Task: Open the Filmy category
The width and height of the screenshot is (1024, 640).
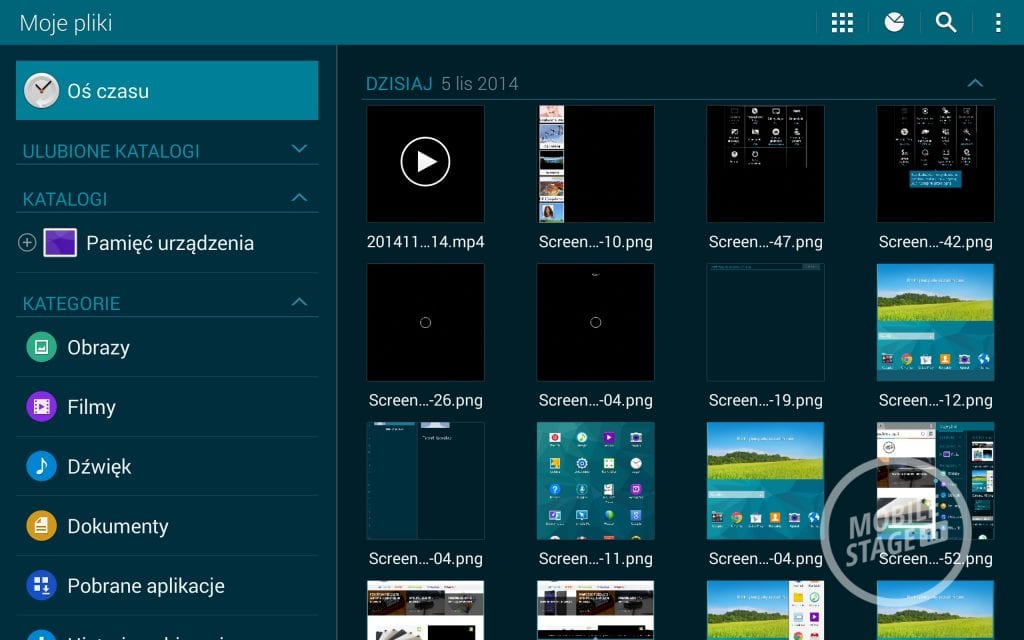Action: [x=167, y=407]
